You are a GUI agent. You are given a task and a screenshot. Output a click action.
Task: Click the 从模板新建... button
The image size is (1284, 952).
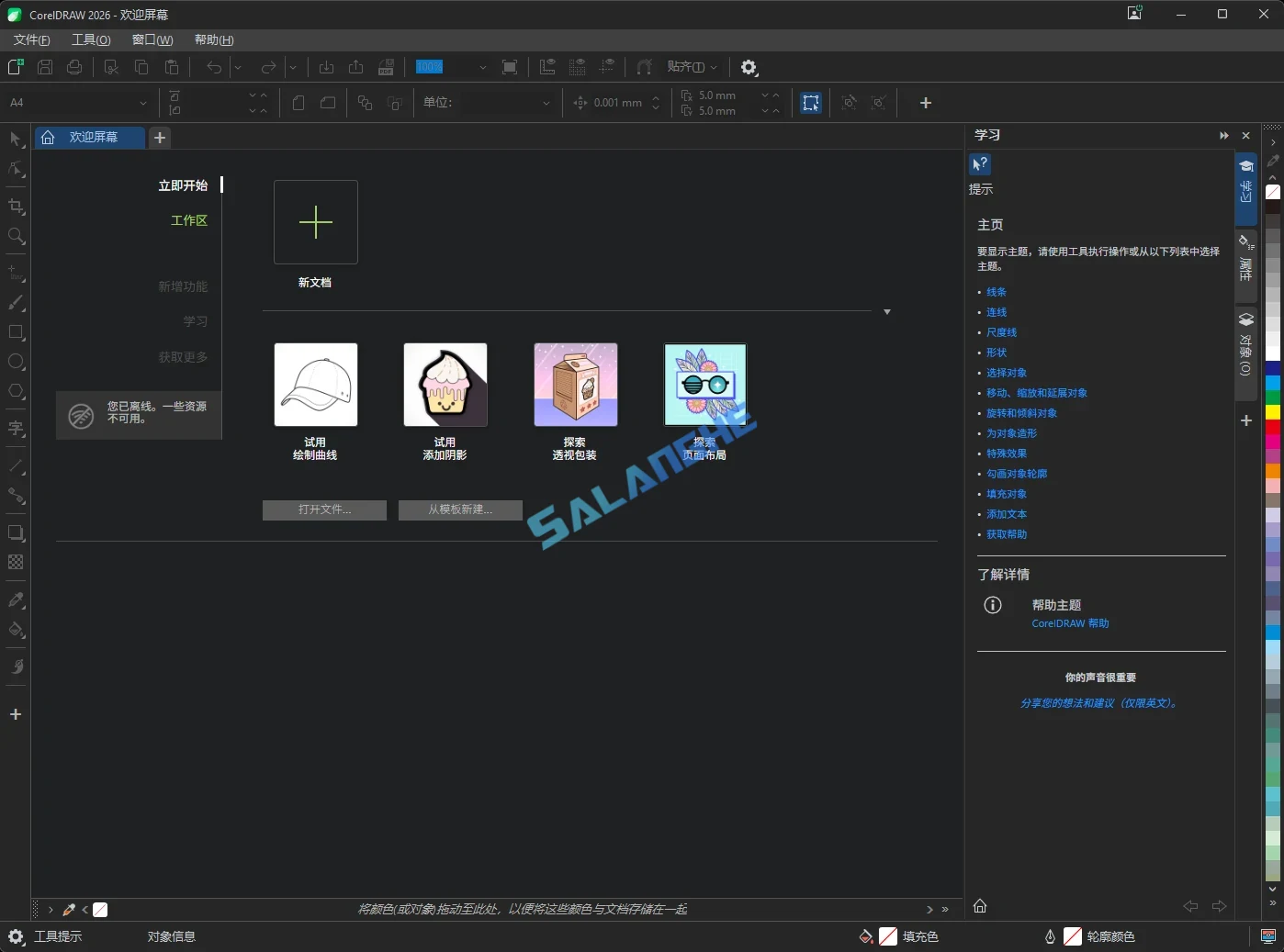tap(460, 510)
